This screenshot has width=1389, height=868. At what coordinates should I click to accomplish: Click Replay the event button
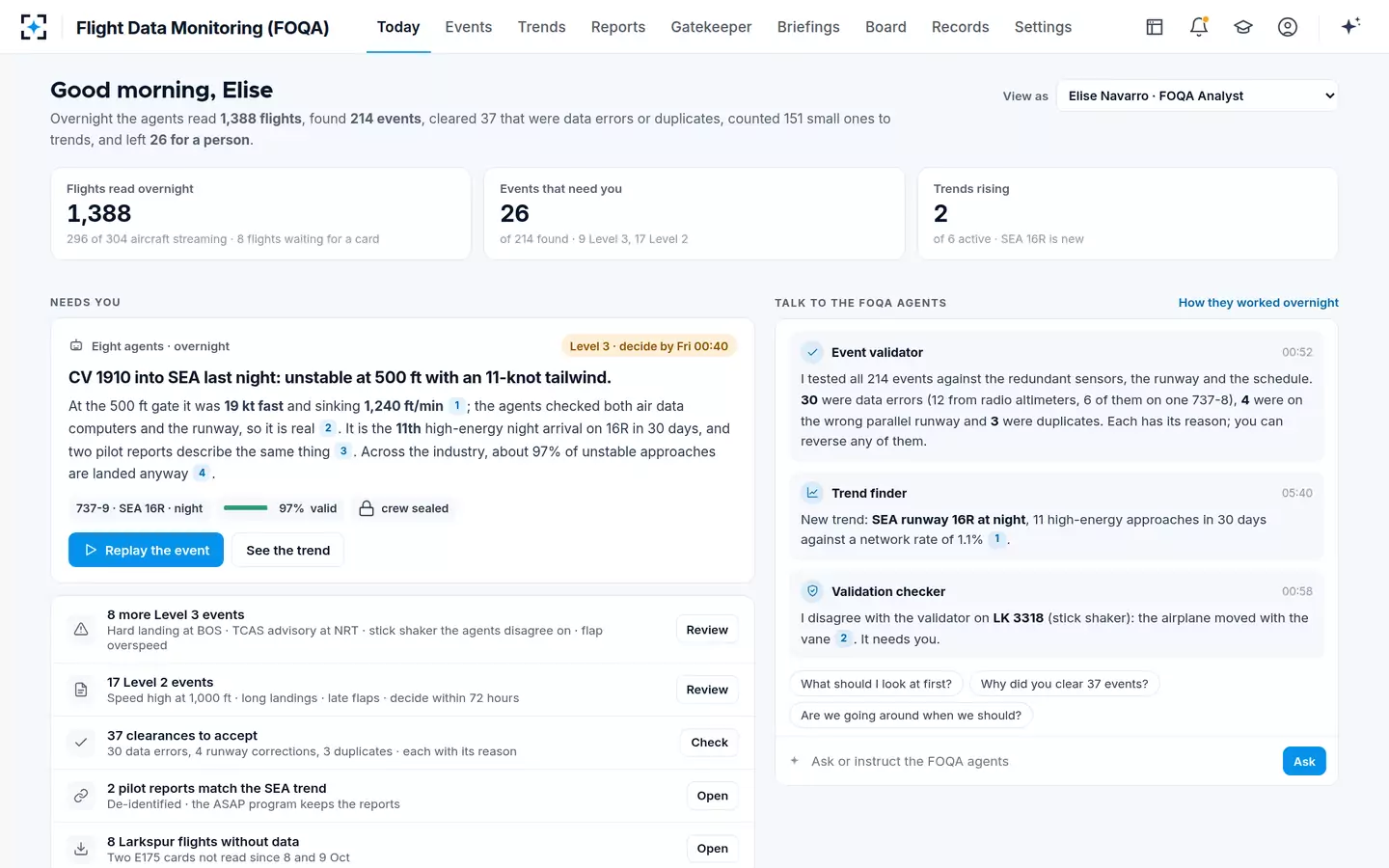point(146,550)
